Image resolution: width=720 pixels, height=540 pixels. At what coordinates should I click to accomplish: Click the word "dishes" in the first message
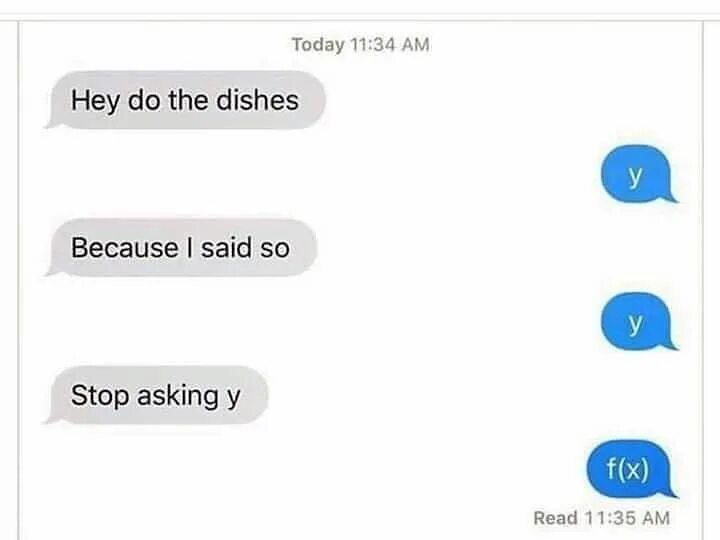click(257, 100)
